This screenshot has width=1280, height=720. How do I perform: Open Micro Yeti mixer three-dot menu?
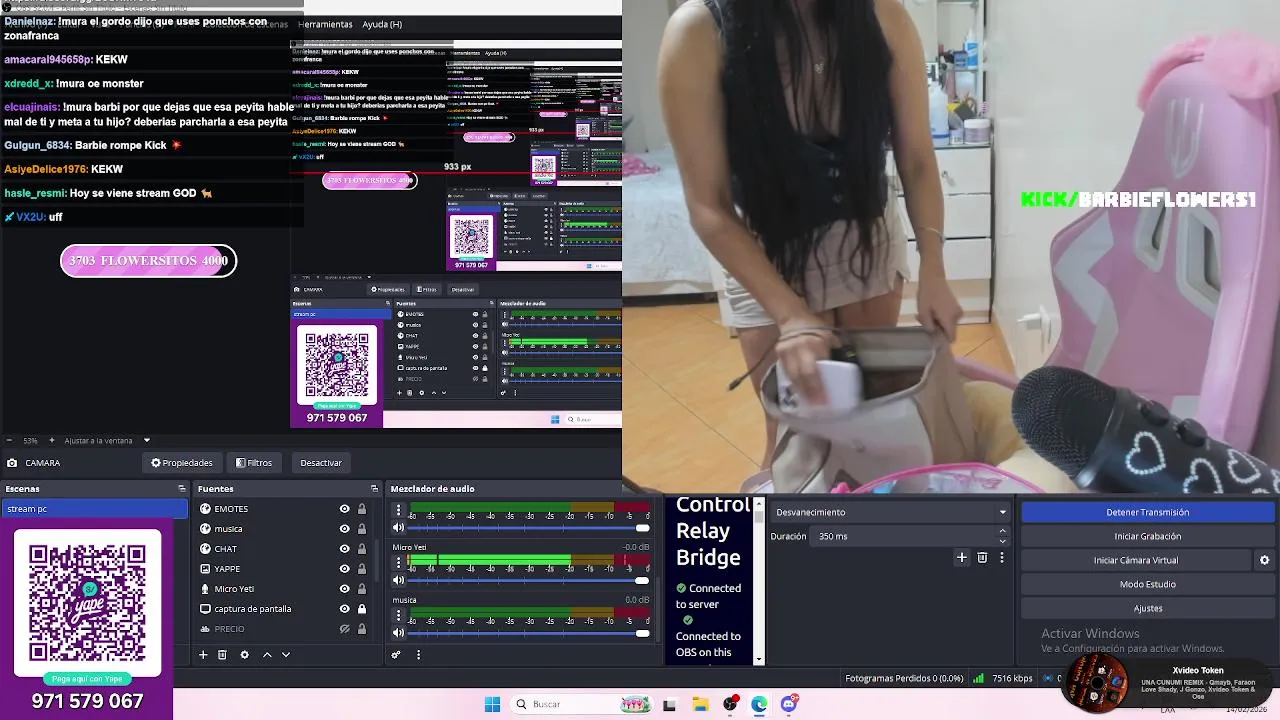[398, 562]
